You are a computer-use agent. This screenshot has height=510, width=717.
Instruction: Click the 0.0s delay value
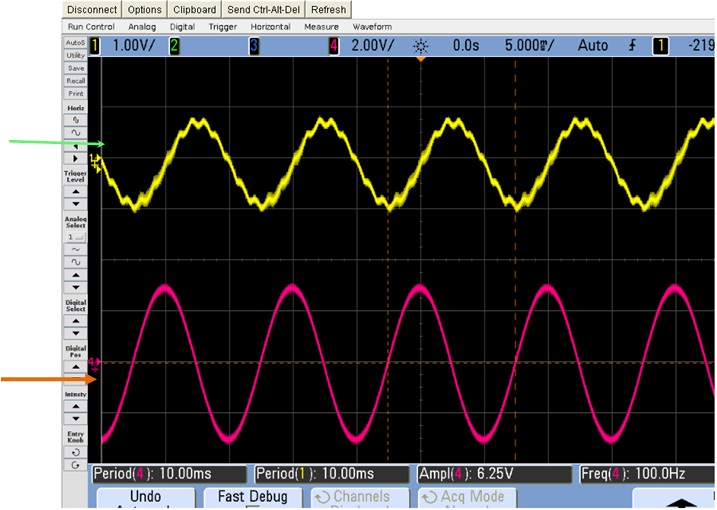(466, 46)
